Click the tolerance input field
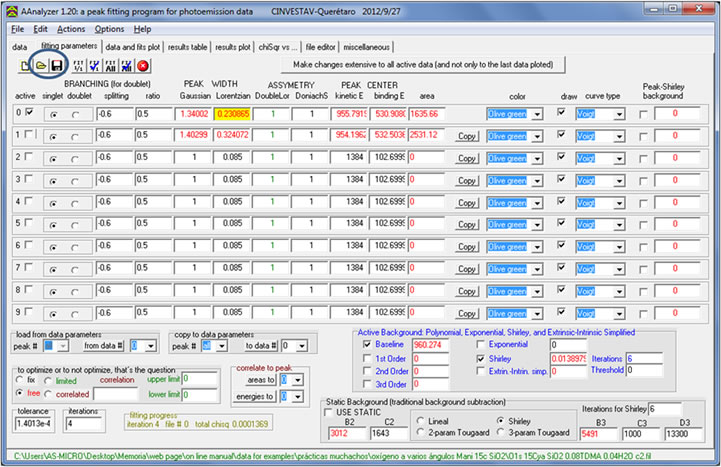 tap(31, 424)
